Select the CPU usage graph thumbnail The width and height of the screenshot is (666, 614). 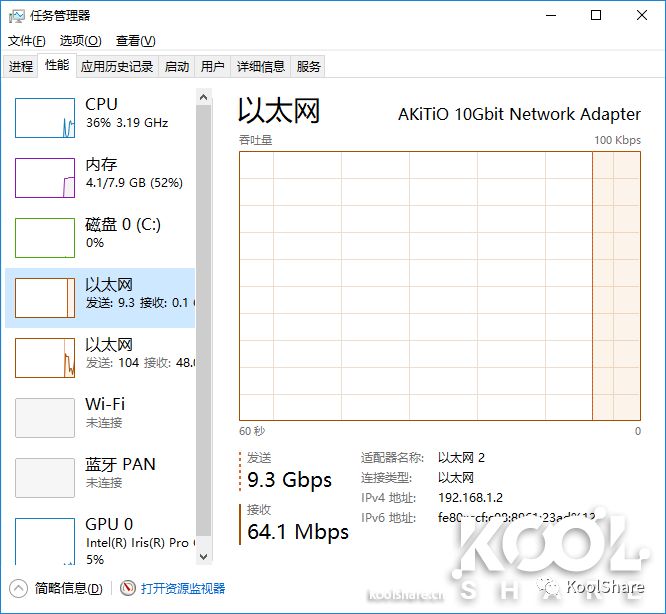tap(45, 118)
